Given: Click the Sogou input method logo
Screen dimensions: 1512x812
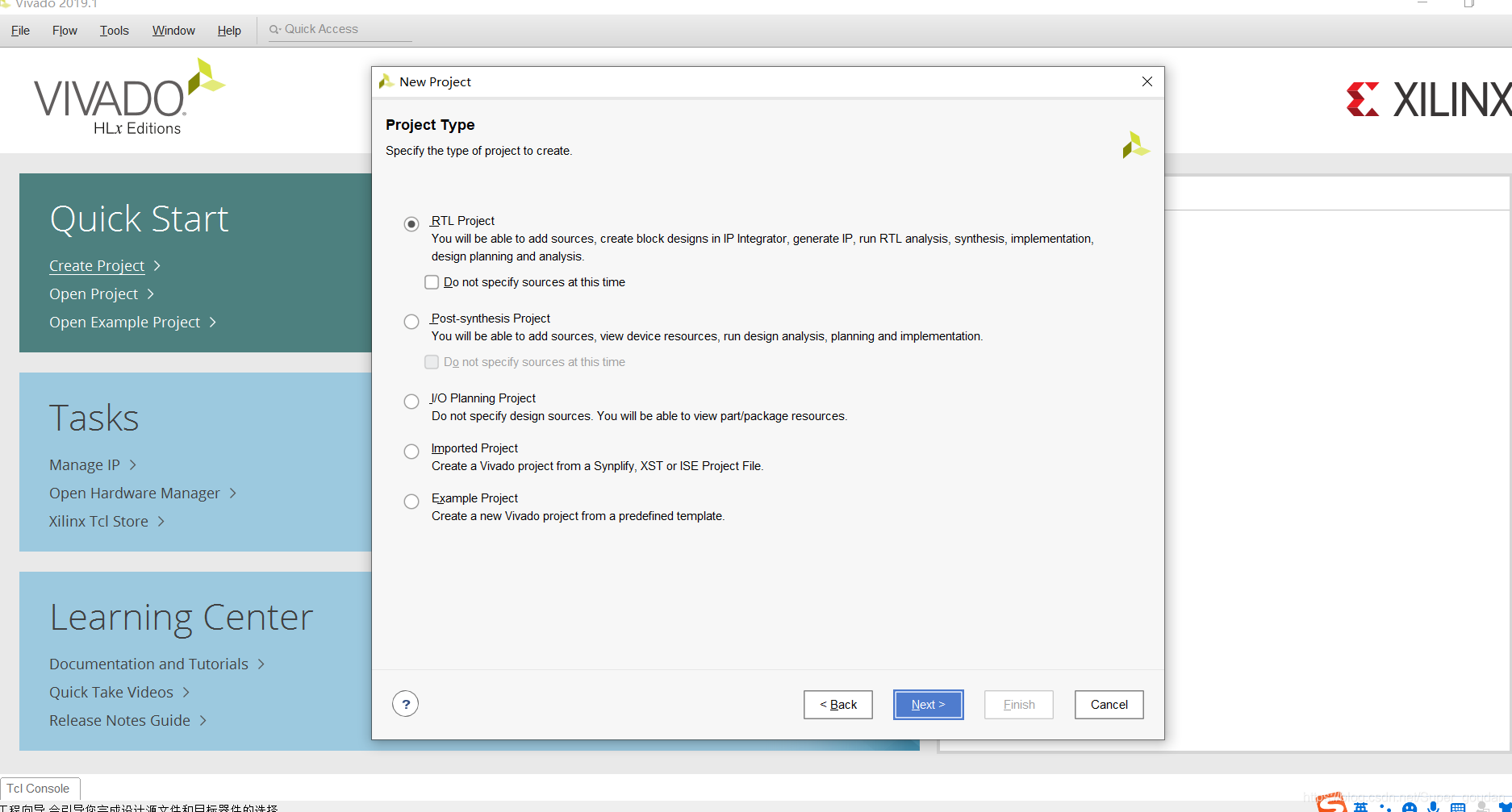Looking at the screenshot, I should pos(1331,803).
